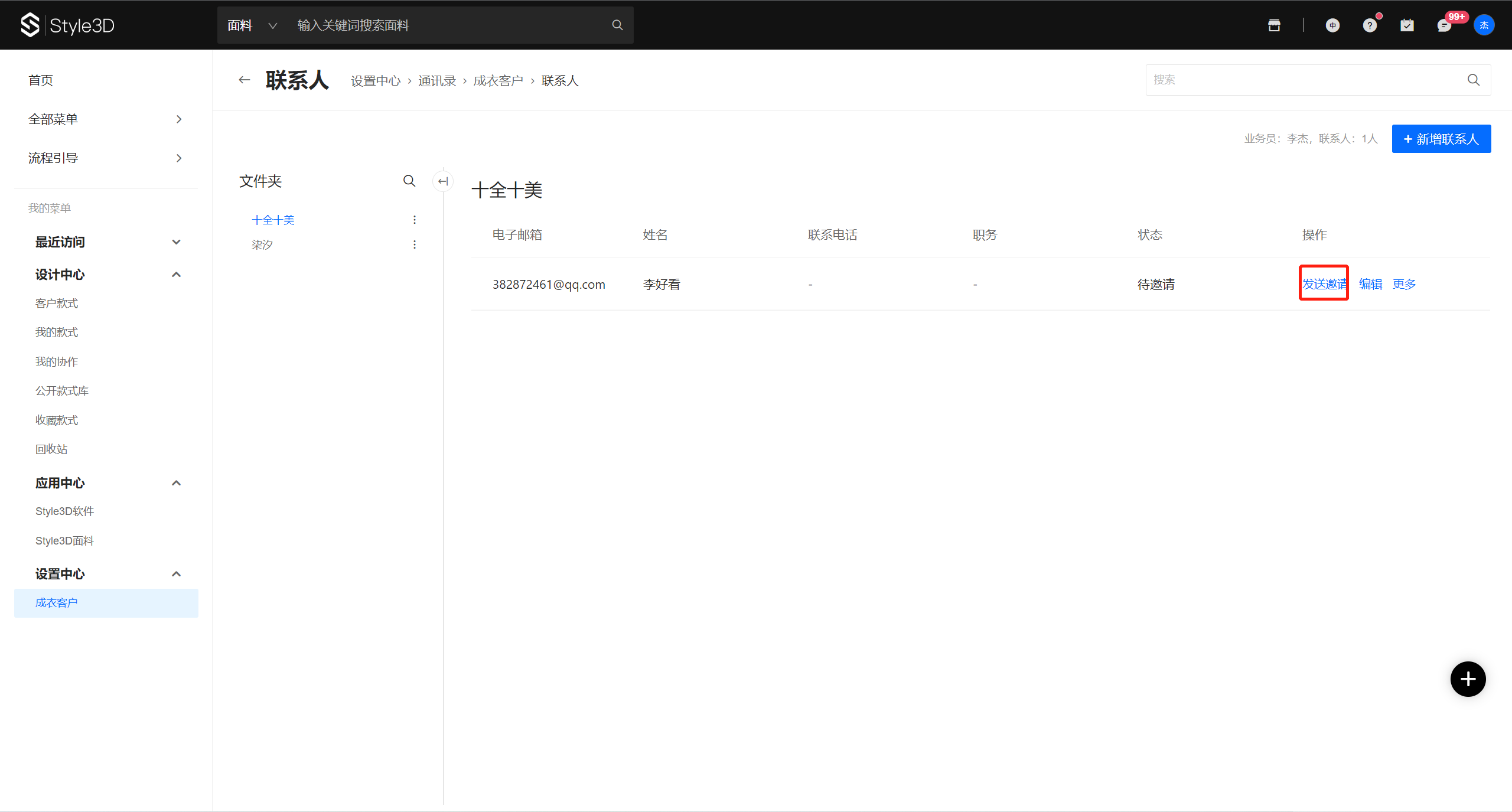Select the 柒汐 folder

click(262, 244)
